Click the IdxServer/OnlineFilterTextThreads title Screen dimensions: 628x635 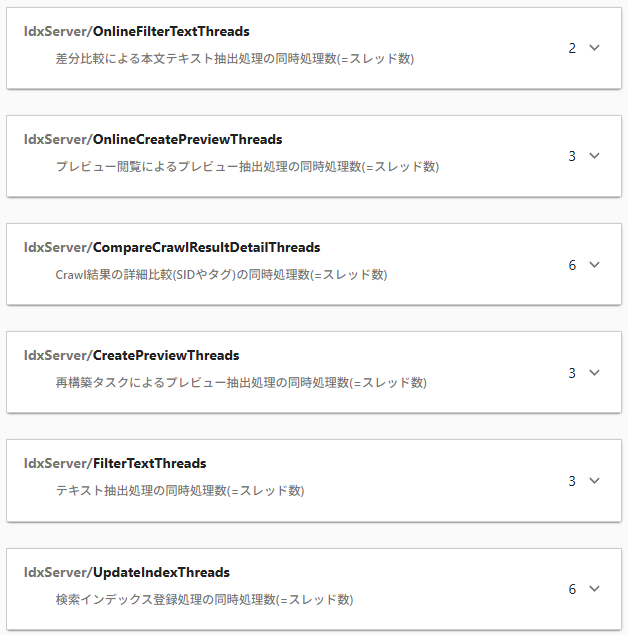137,31
